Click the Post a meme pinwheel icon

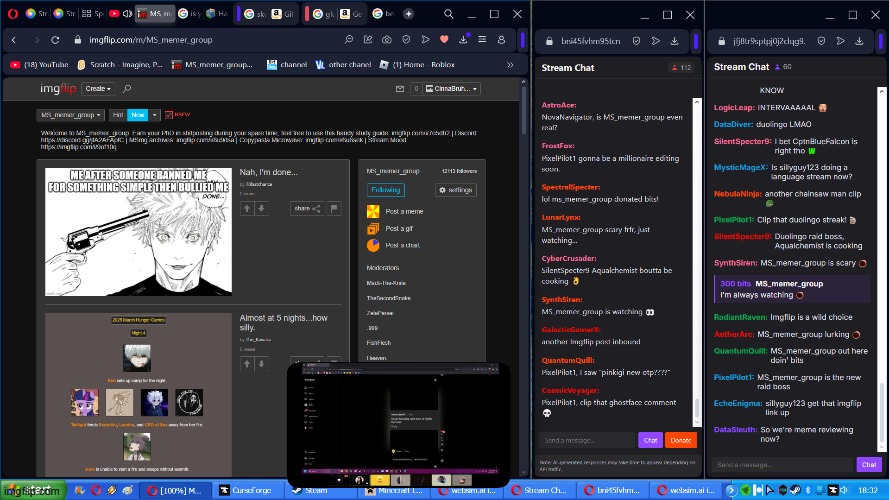click(373, 211)
